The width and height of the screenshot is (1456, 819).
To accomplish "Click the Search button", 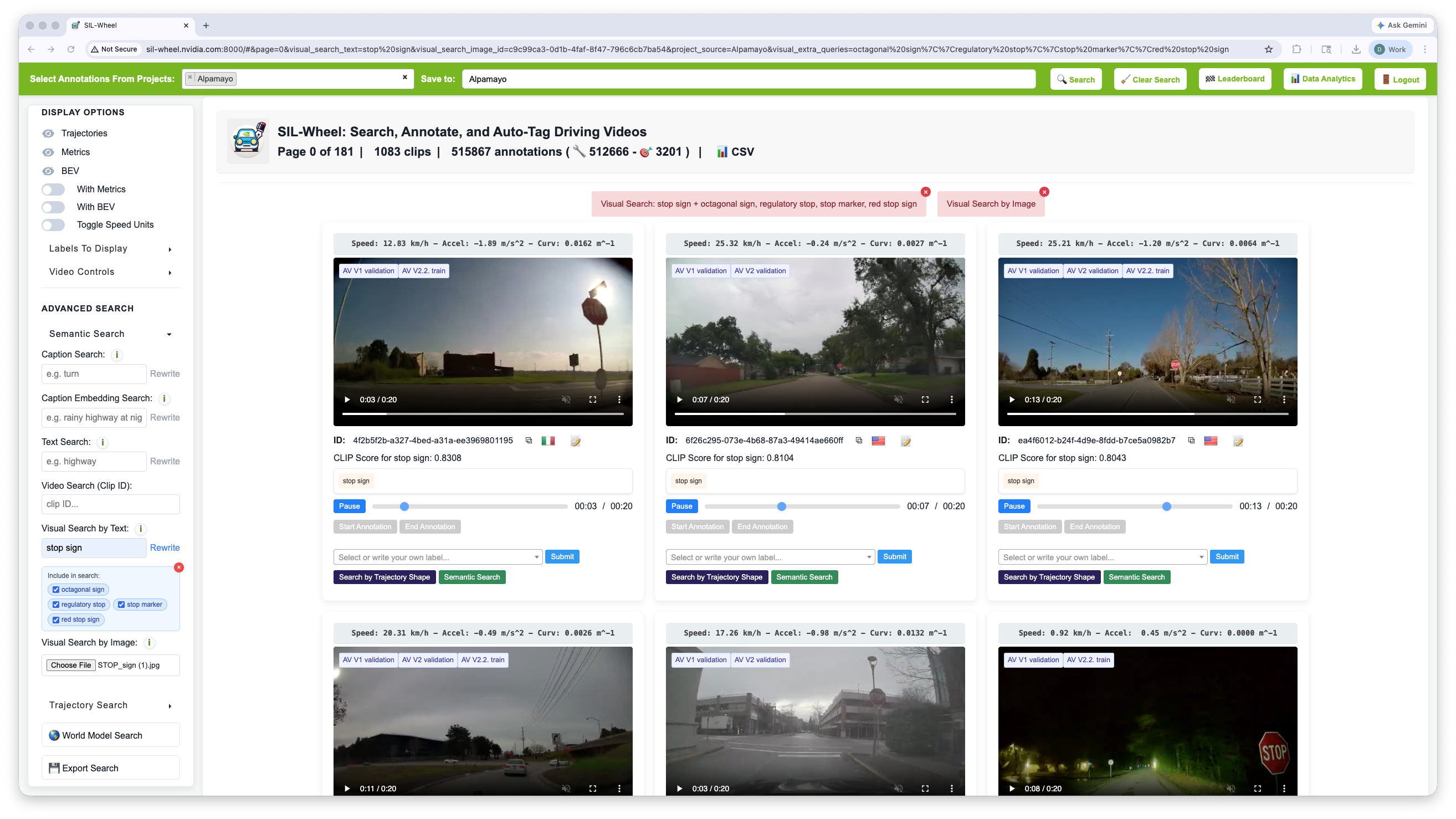I will 1075,79.
